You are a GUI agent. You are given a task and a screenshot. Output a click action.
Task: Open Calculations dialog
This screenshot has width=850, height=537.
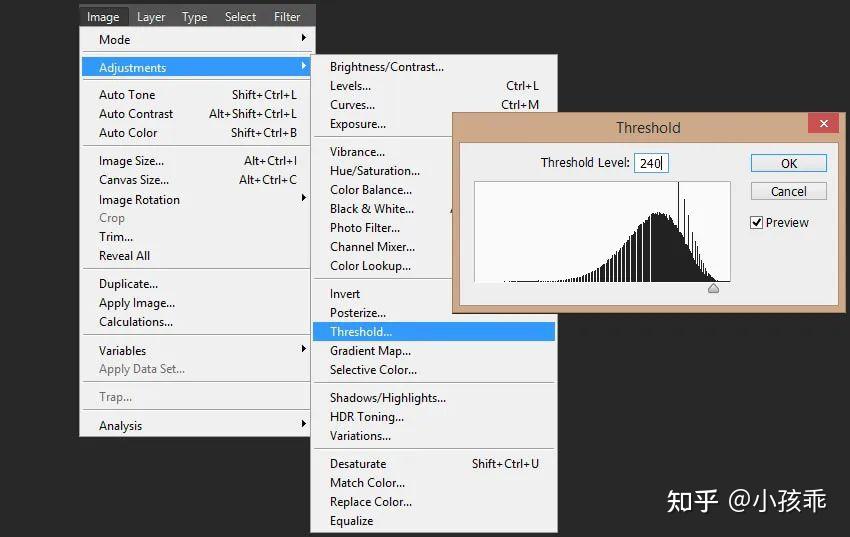point(197,321)
